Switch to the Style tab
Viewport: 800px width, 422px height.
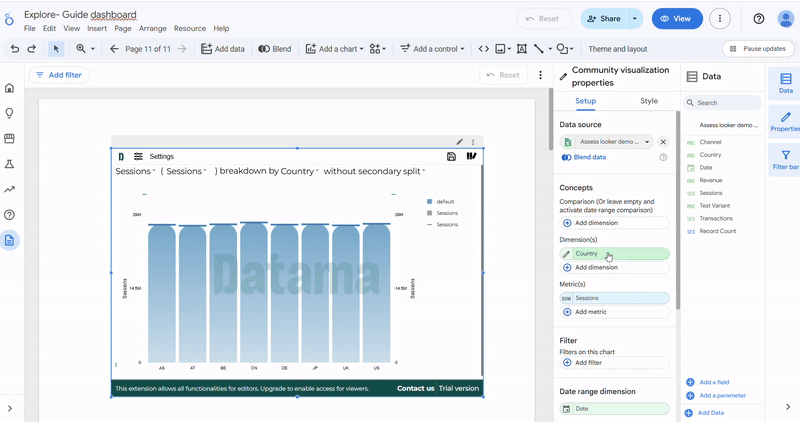click(x=649, y=101)
